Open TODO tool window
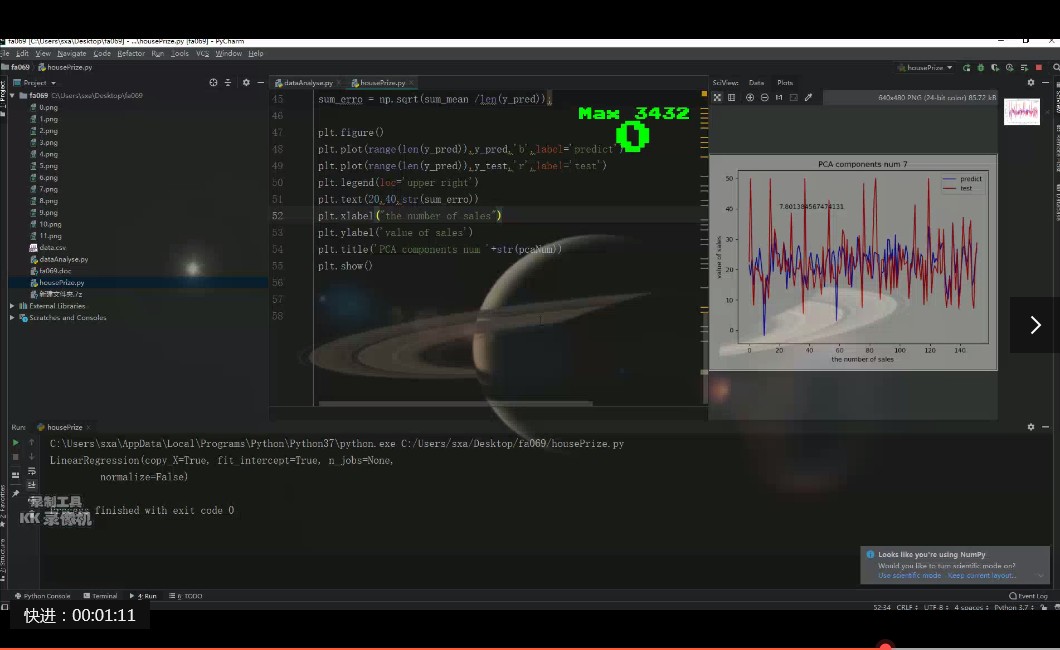The height and width of the screenshot is (650, 1060). (186, 596)
